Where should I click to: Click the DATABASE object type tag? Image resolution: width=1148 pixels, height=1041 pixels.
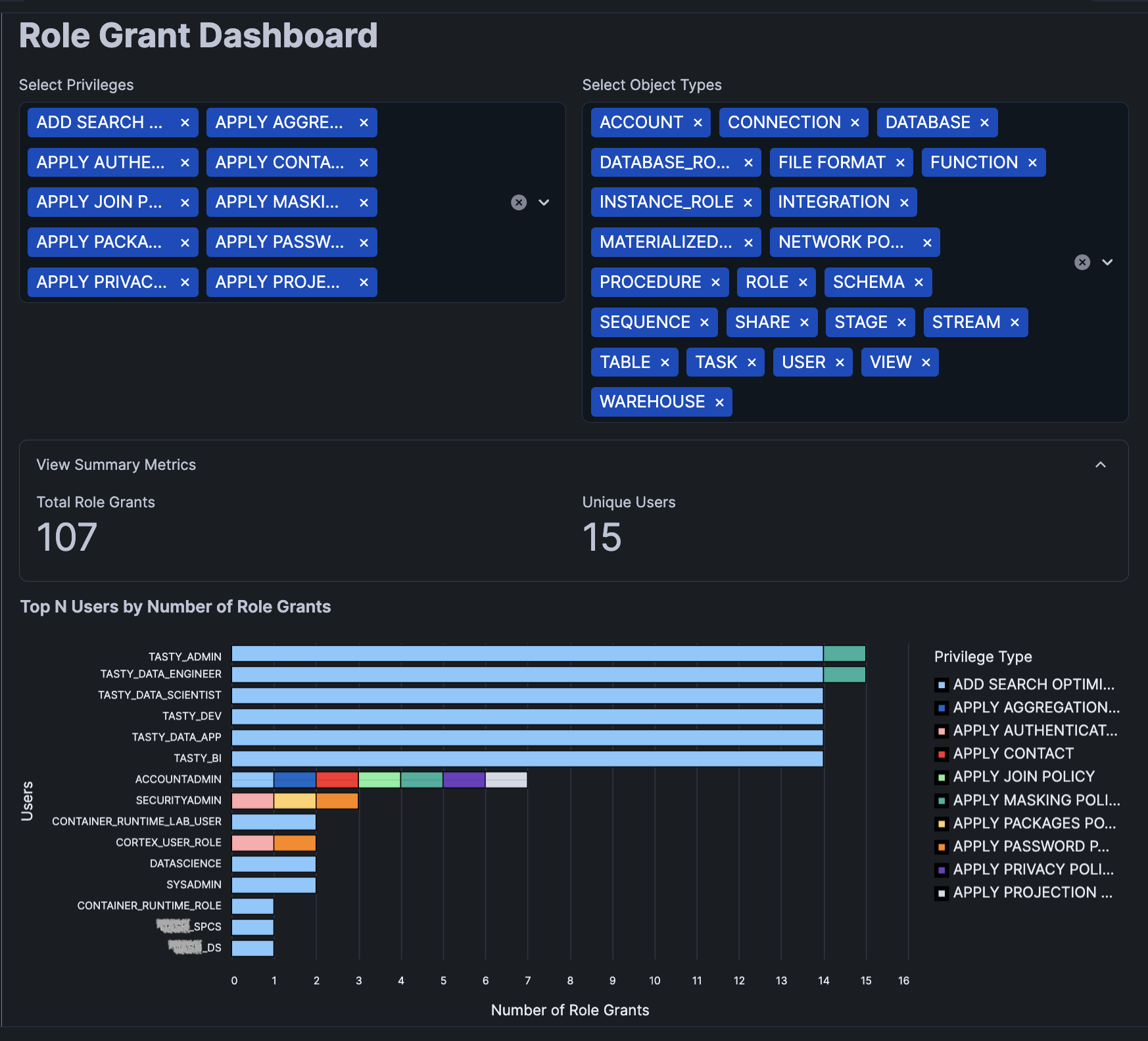[927, 123]
